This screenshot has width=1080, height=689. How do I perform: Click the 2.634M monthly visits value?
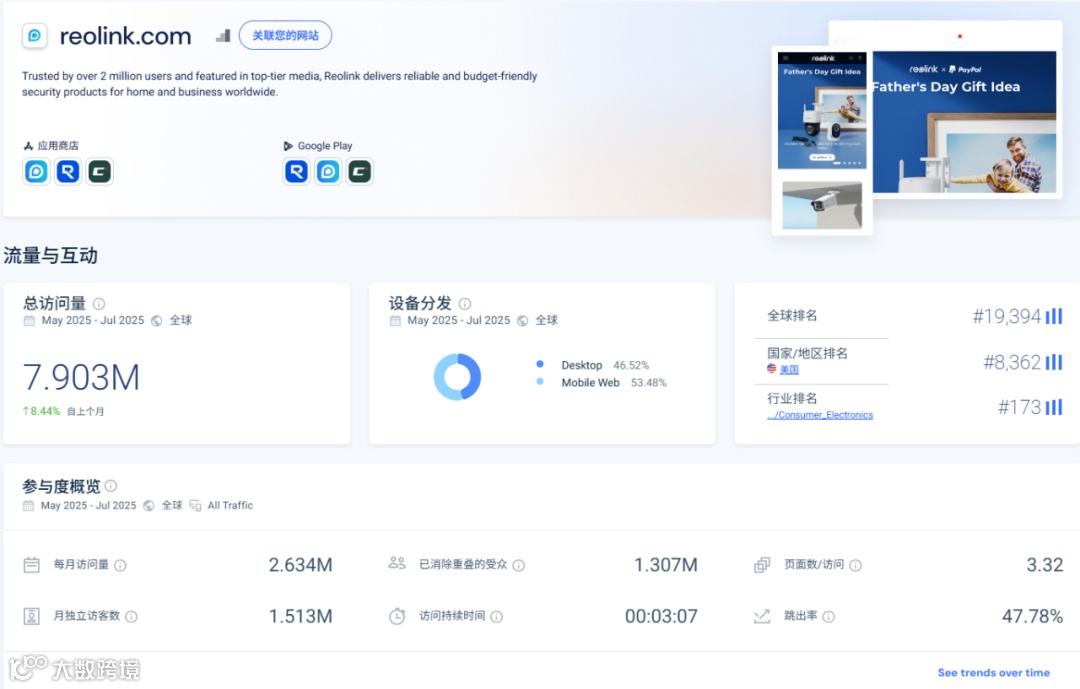click(300, 565)
